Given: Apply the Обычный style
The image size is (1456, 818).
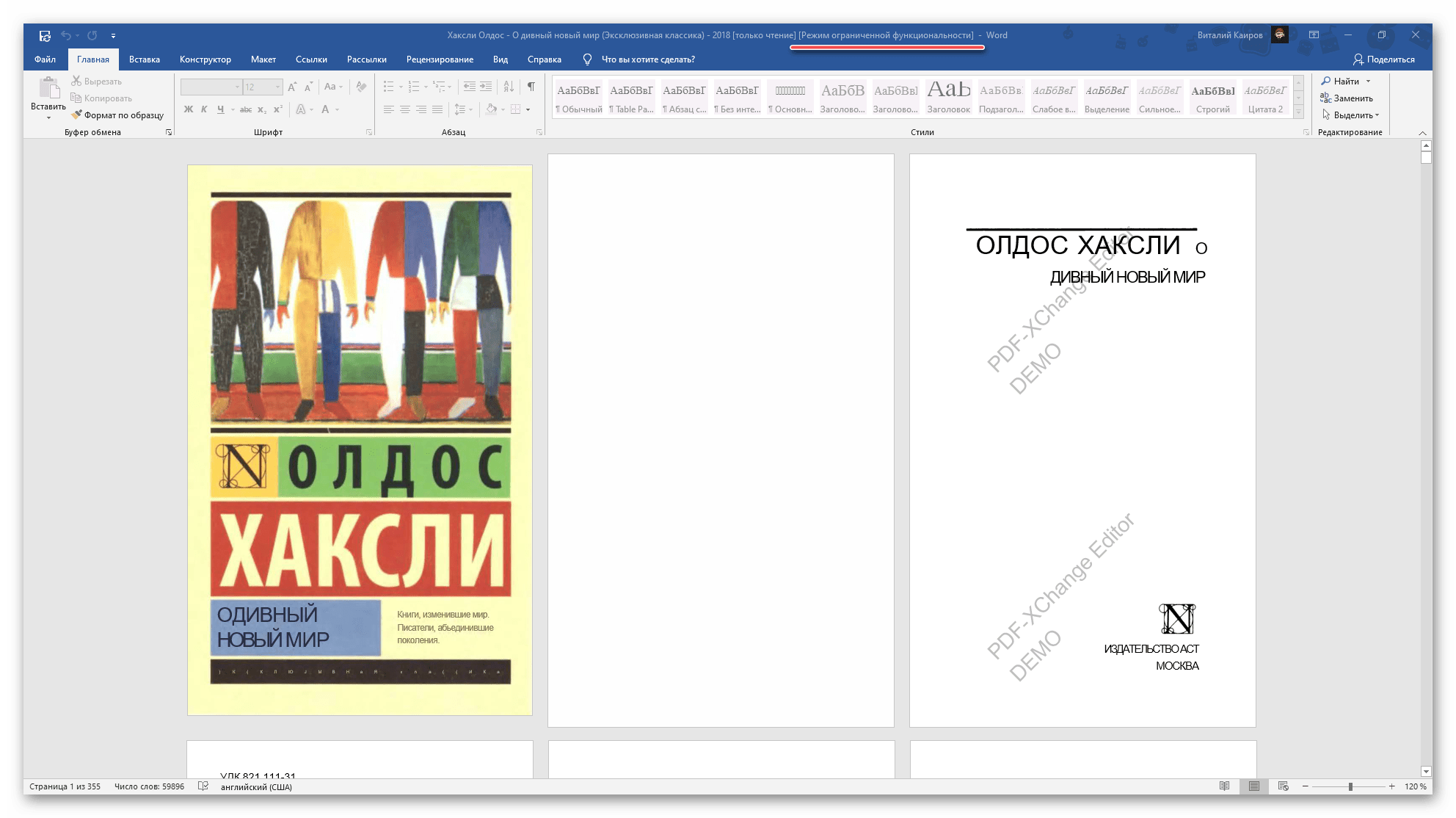Looking at the screenshot, I should click(578, 97).
